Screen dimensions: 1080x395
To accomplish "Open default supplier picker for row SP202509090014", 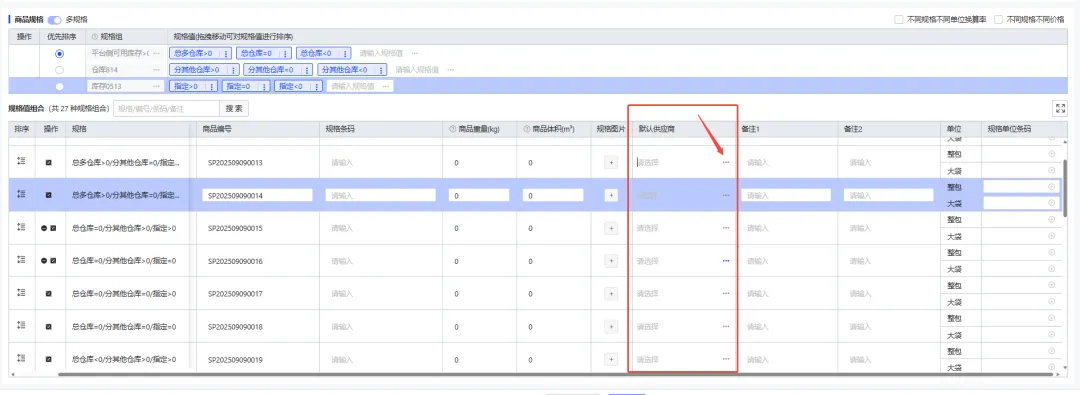I will [726, 195].
